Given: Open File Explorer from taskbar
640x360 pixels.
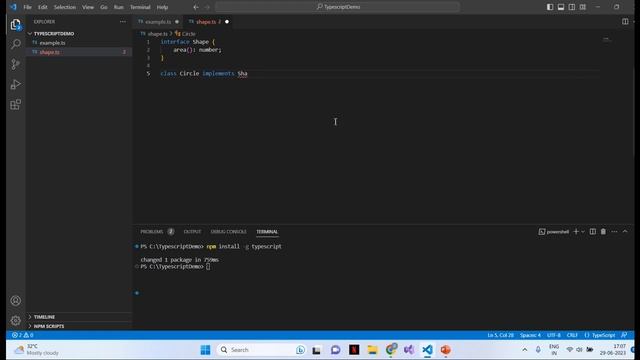Looking at the screenshot, I should [x=372, y=350].
